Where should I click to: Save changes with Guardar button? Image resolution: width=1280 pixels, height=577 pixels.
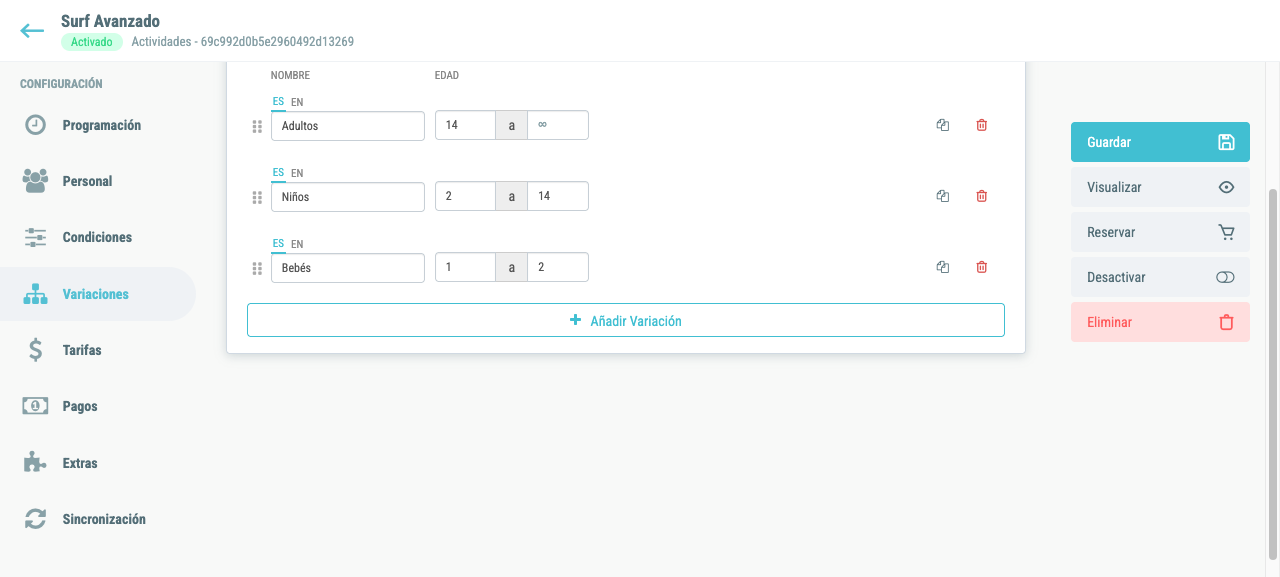tap(1160, 142)
